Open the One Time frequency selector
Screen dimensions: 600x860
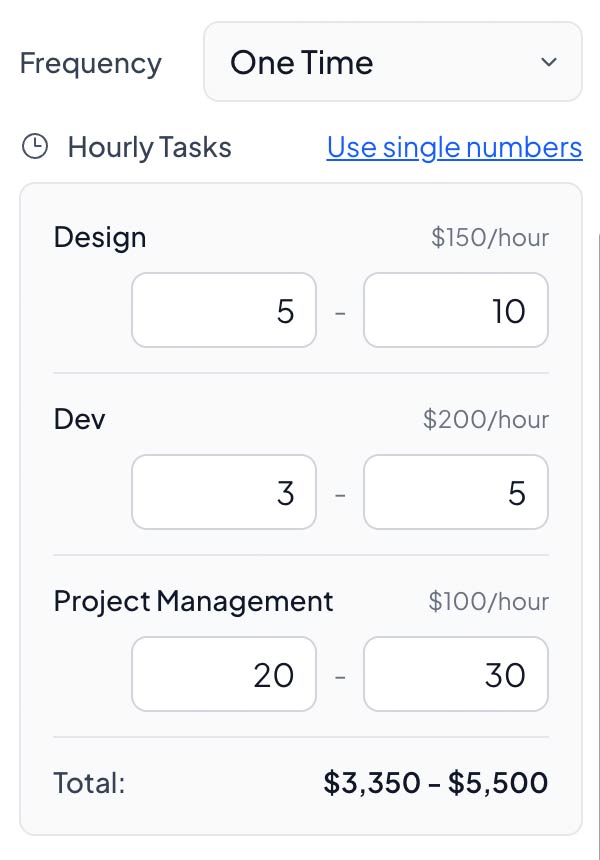(392, 62)
